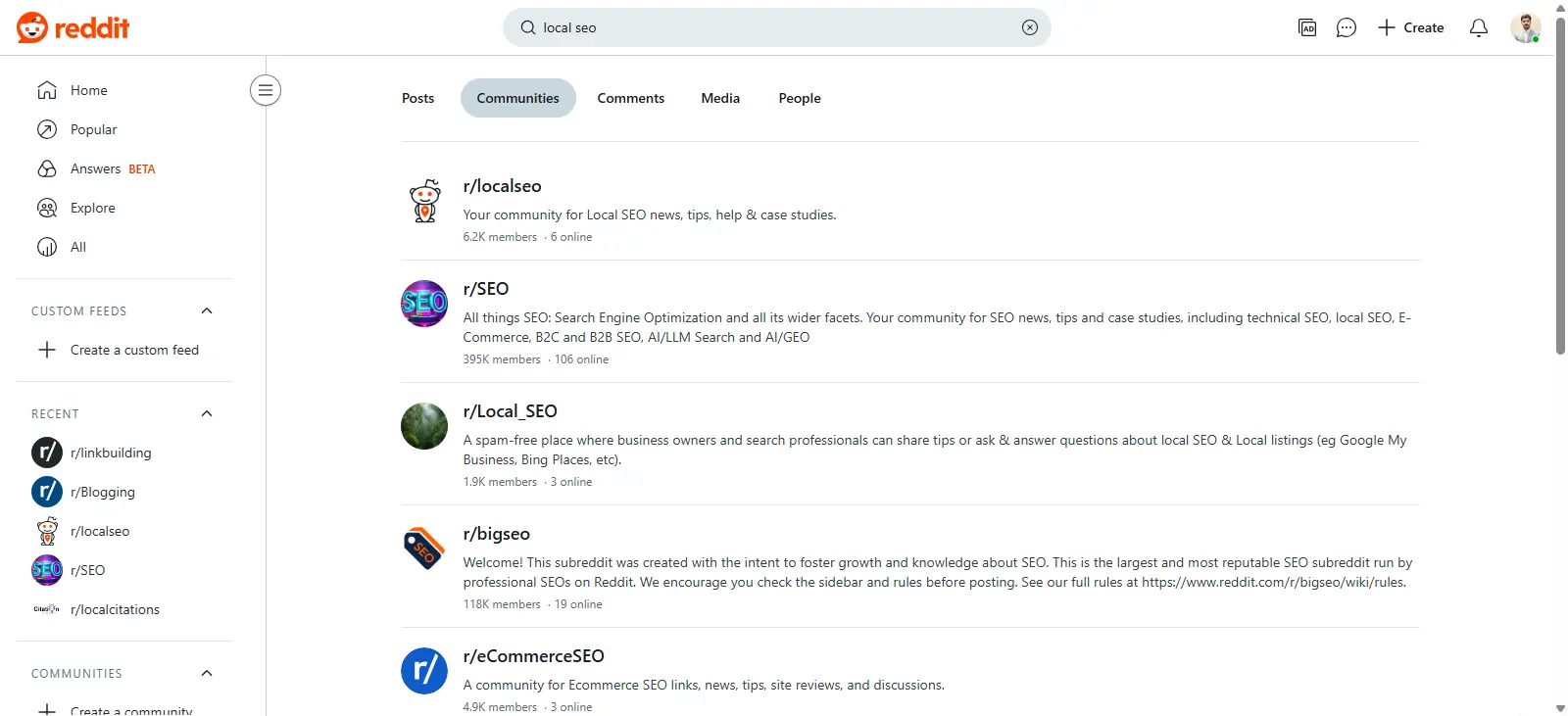Click r/eCommerceSEO avatar in results

(x=424, y=671)
